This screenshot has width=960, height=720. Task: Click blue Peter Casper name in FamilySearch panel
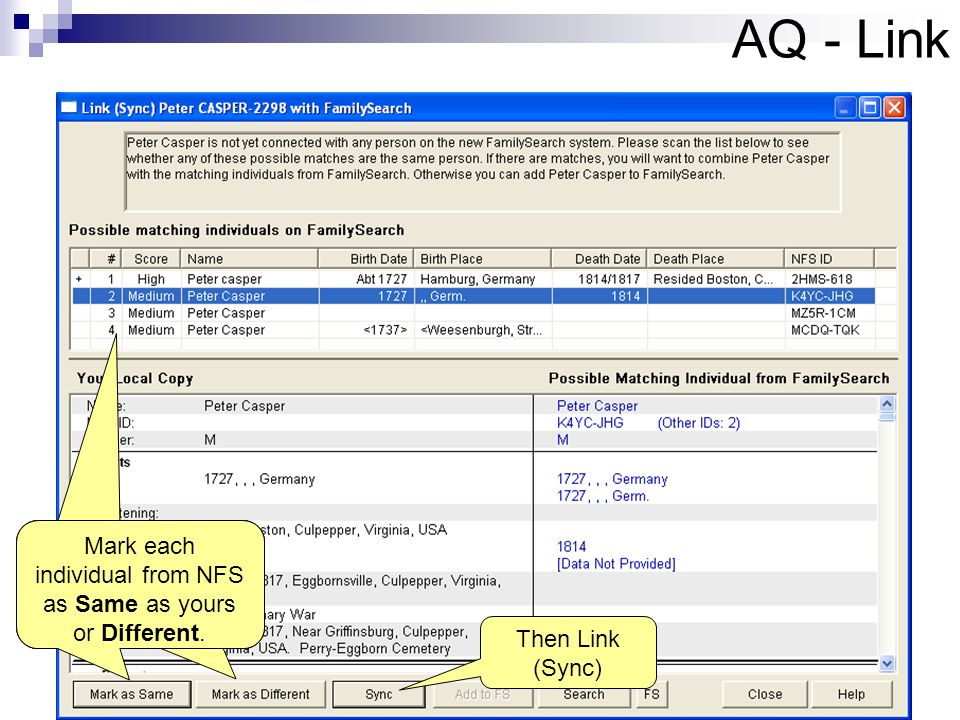tap(597, 406)
